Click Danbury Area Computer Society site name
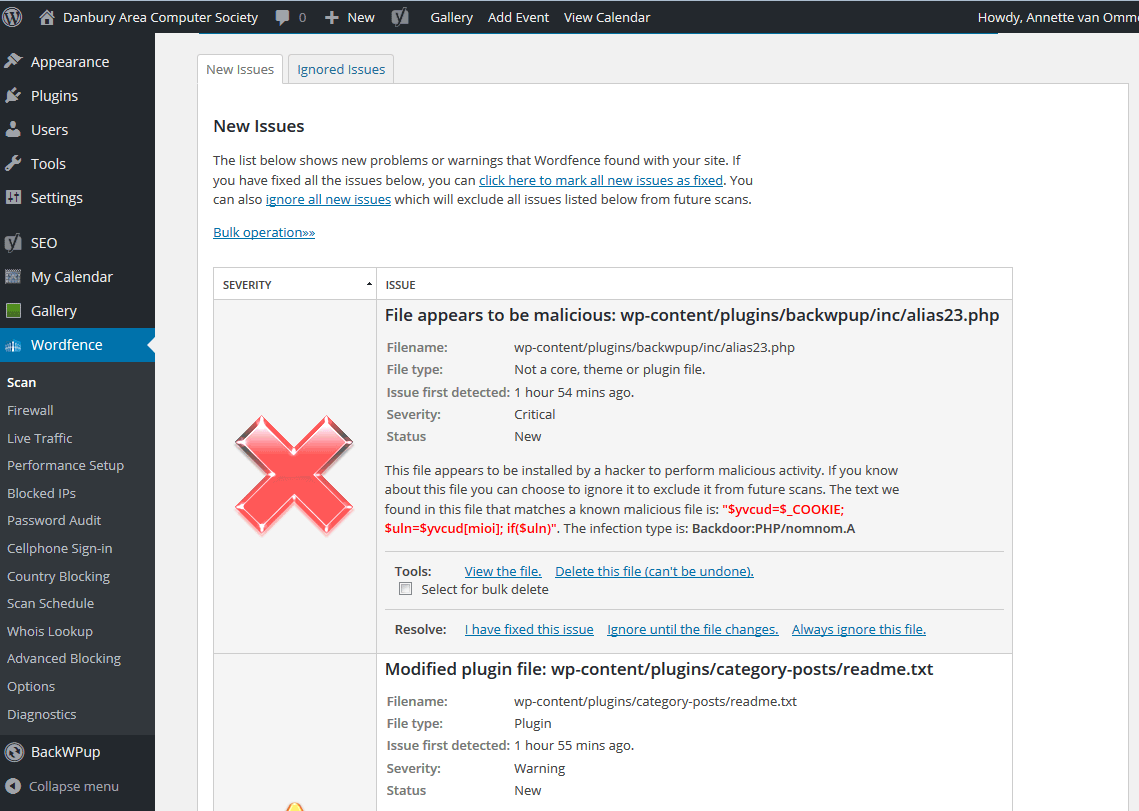1139x811 pixels. pyautogui.click(x=161, y=17)
